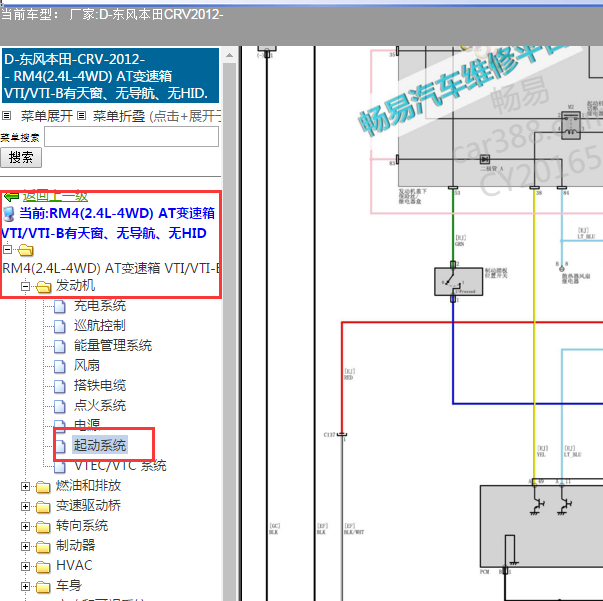Click the page icon beside 点火系统
Viewport: 603px width, 601px height.
coord(60,406)
